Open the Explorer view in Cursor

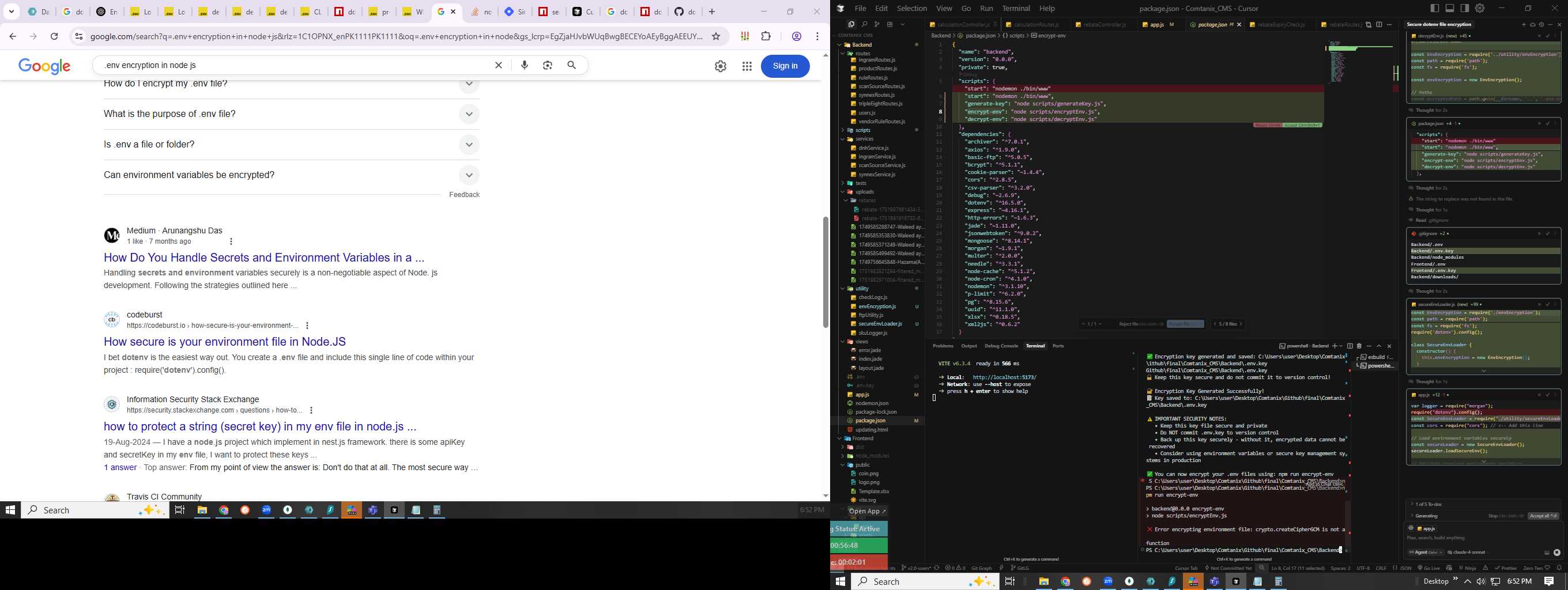pyautogui.click(x=851, y=24)
